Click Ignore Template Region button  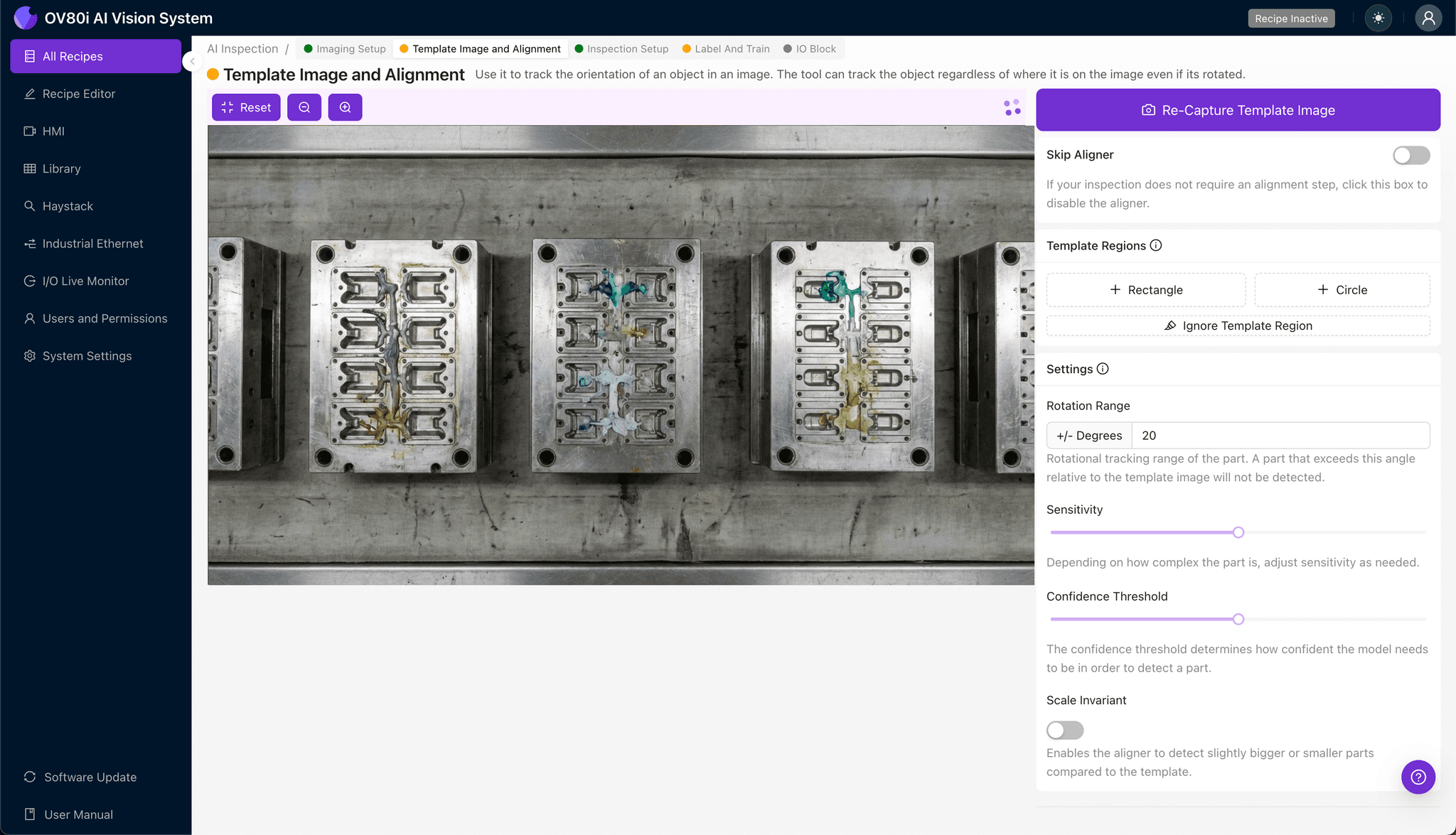tap(1238, 325)
